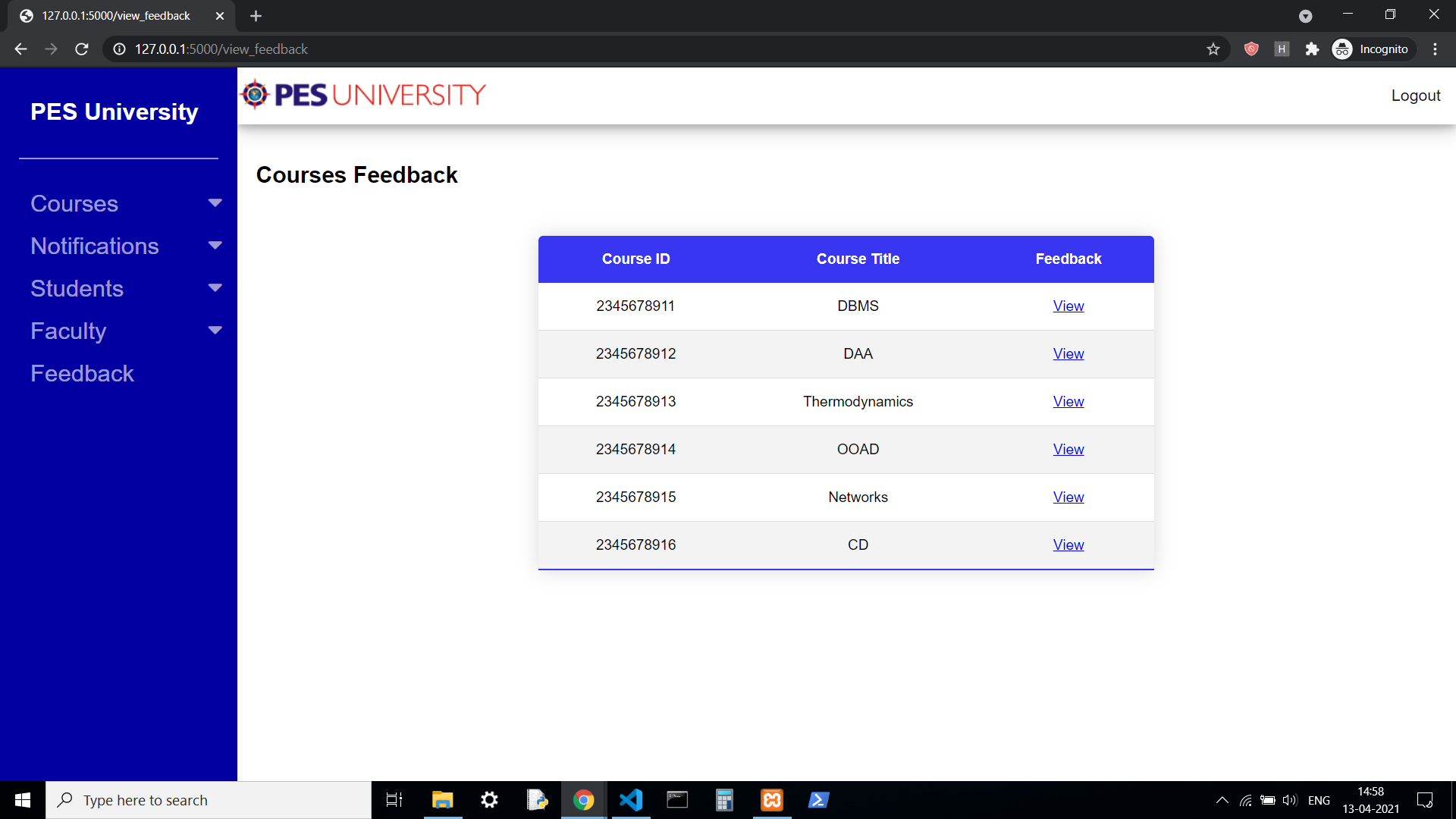Open the browser extensions puzzle icon

(x=1312, y=49)
